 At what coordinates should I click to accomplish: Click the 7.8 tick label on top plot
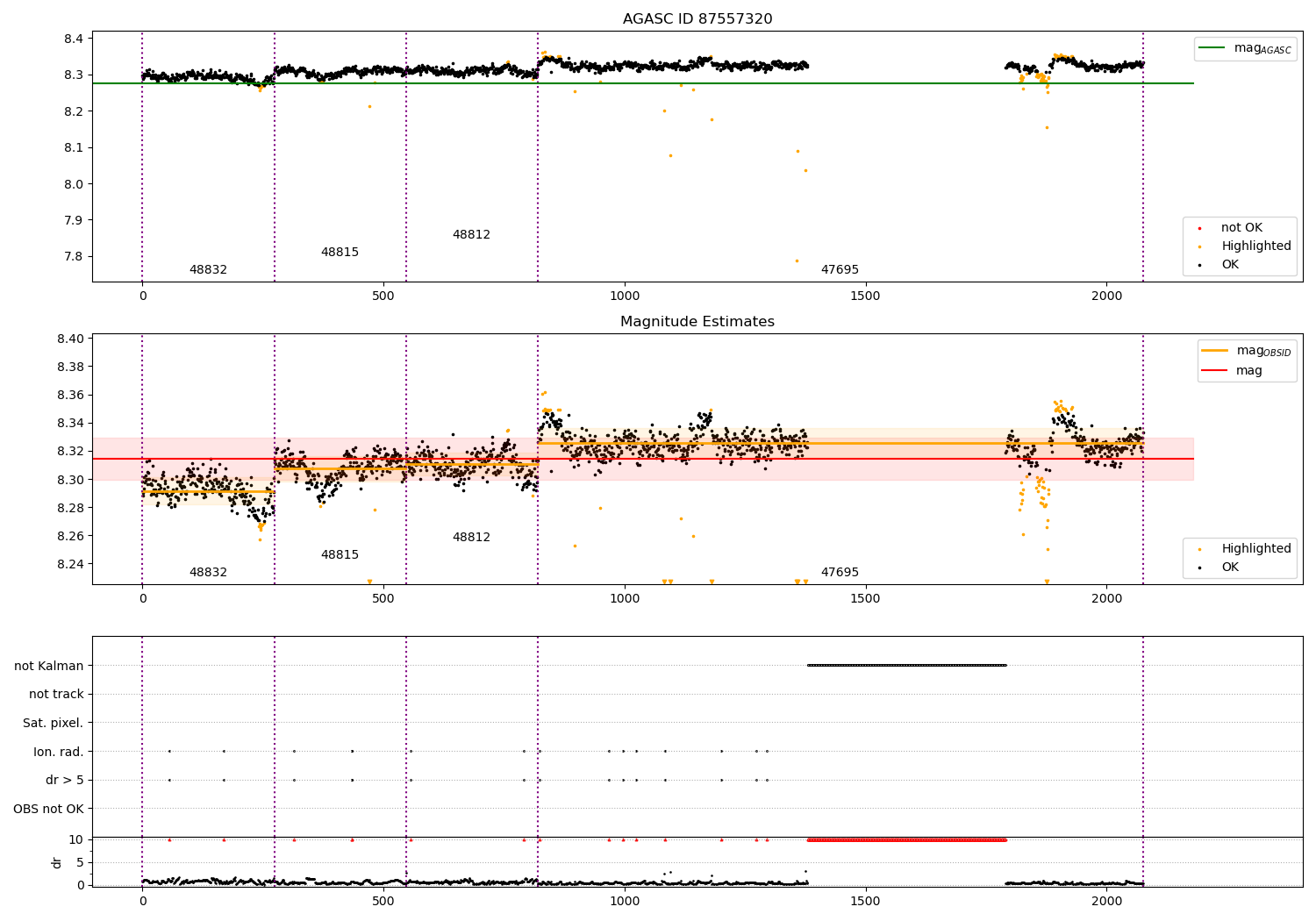[x=74, y=257]
